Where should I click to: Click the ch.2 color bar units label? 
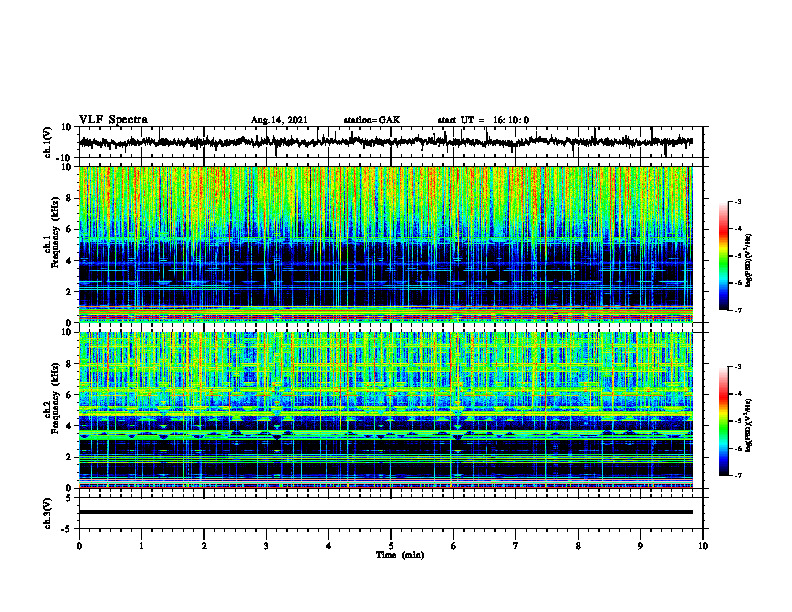point(749,425)
